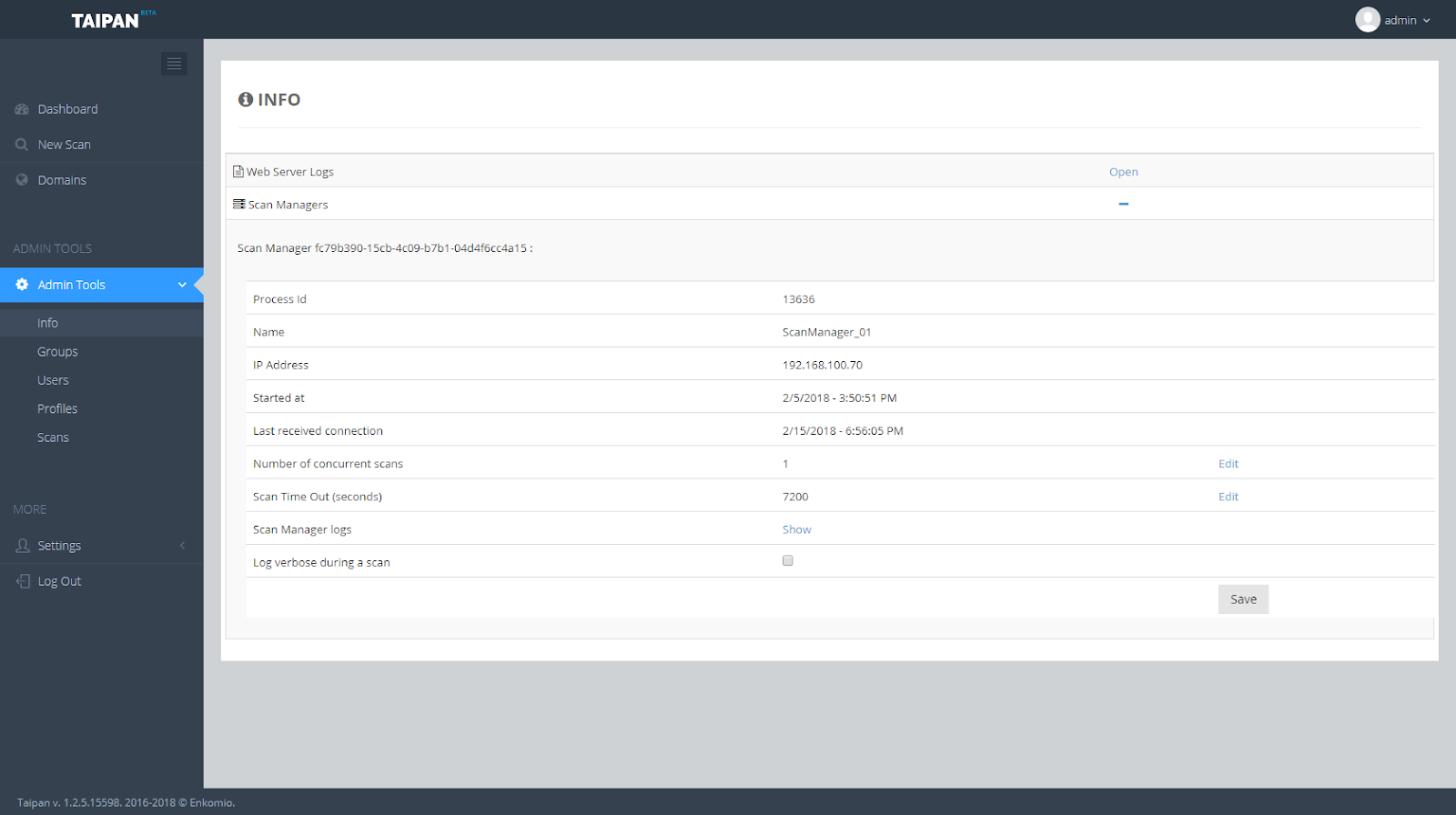Edit Number of concurrent scans
Image resolution: width=1456 pixels, height=815 pixels.
tap(1228, 464)
